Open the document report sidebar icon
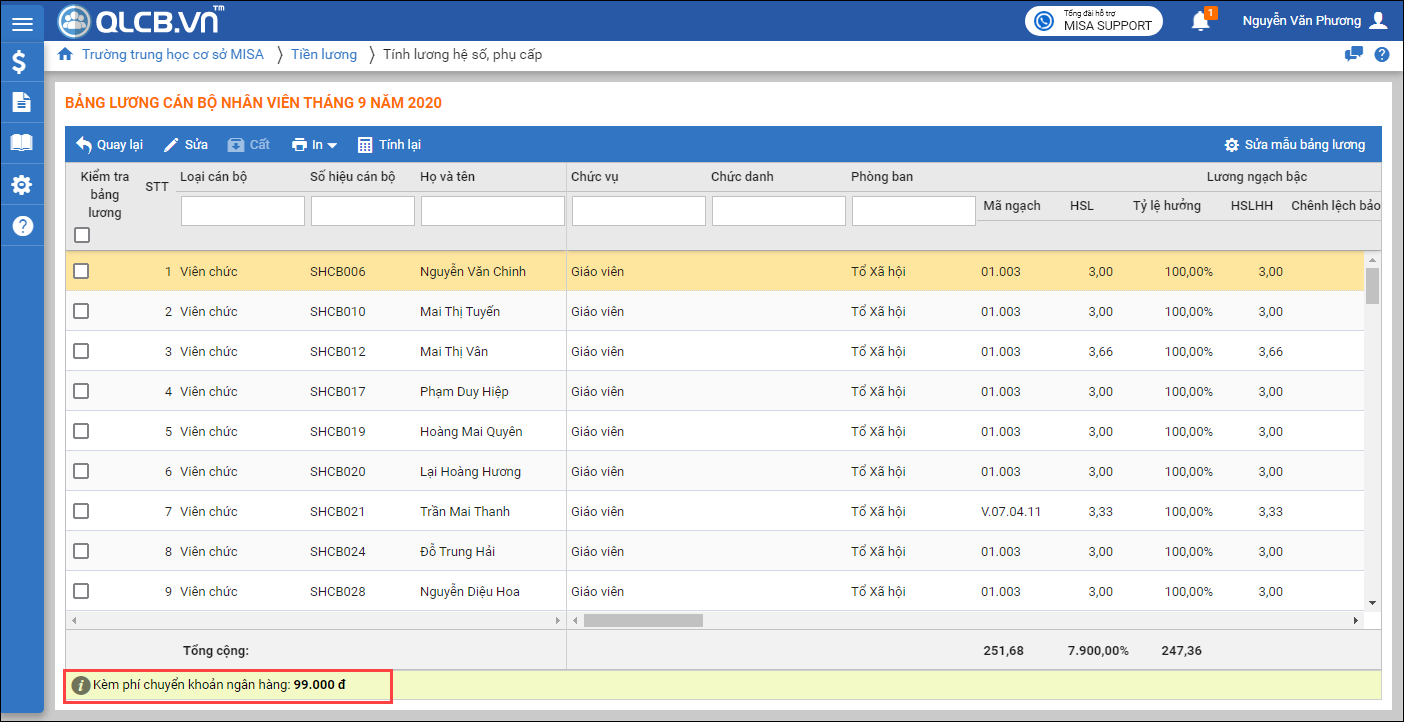Image resolution: width=1404 pixels, height=722 pixels. pyautogui.click(x=21, y=102)
